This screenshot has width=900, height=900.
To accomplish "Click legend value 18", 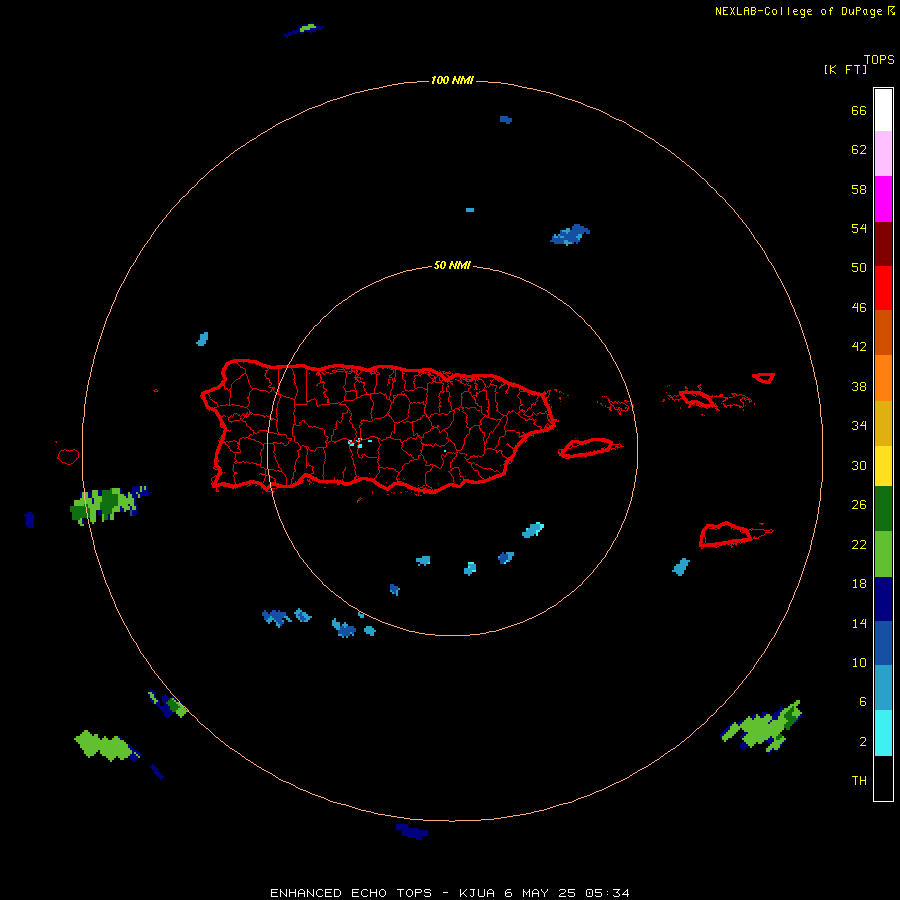I will [859, 584].
